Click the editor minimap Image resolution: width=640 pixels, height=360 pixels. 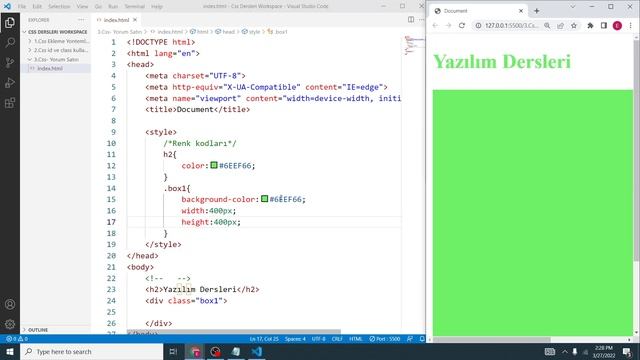(x=413, y=45)
